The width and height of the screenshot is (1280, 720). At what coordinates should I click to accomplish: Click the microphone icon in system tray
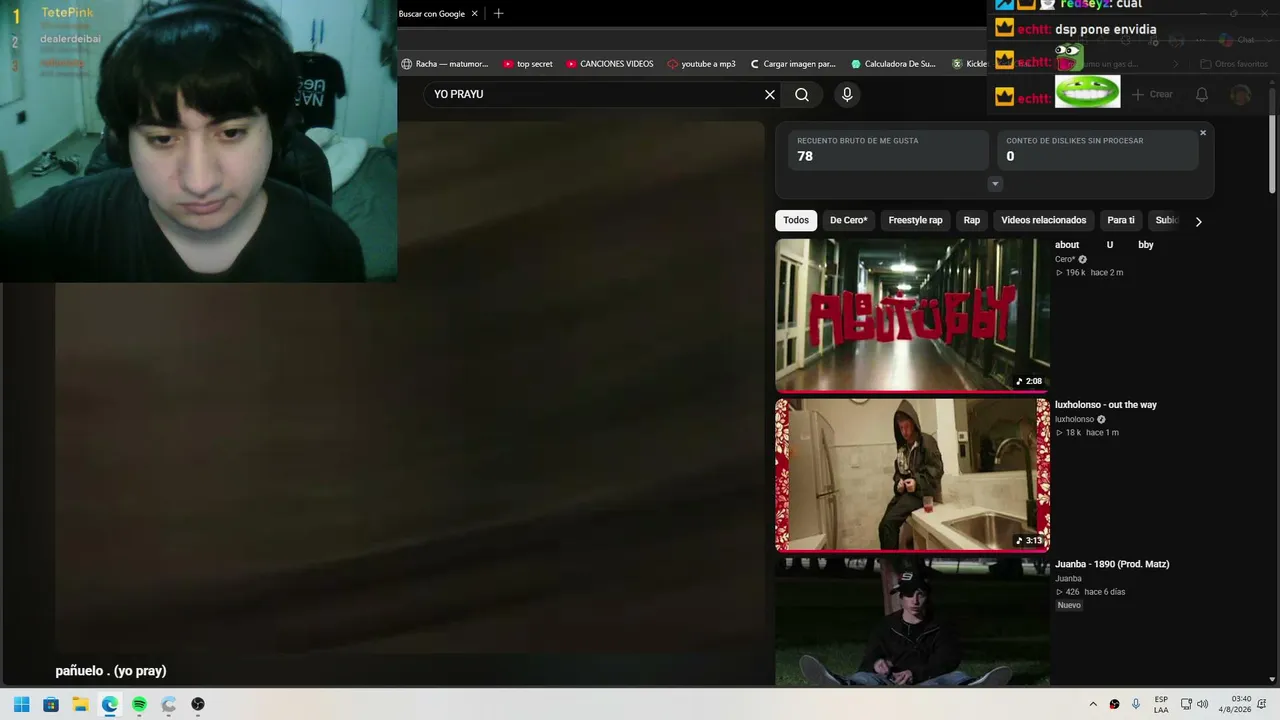click(x=1136, y=704)
